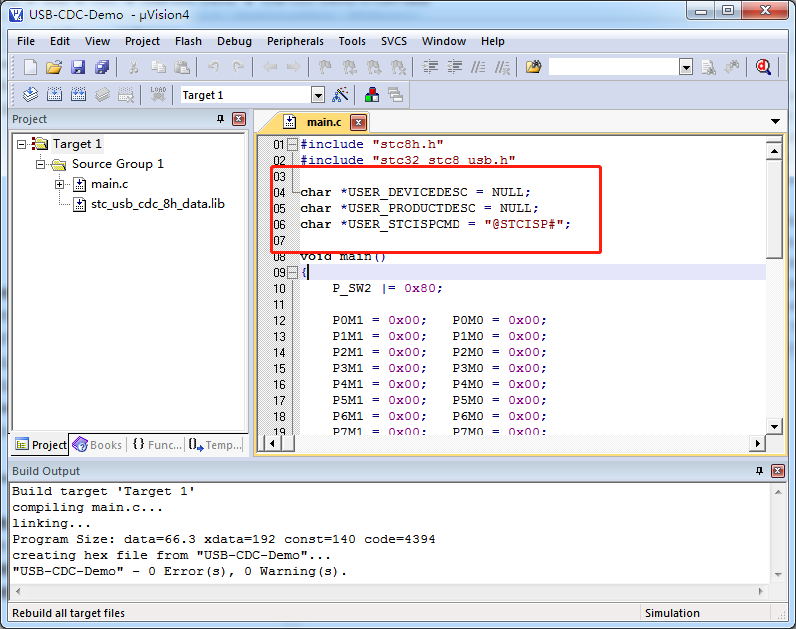Image resolution: width=796 pixels, height=629 pixels.
Task: Click the Undo arrow icon
Action: 214,67
